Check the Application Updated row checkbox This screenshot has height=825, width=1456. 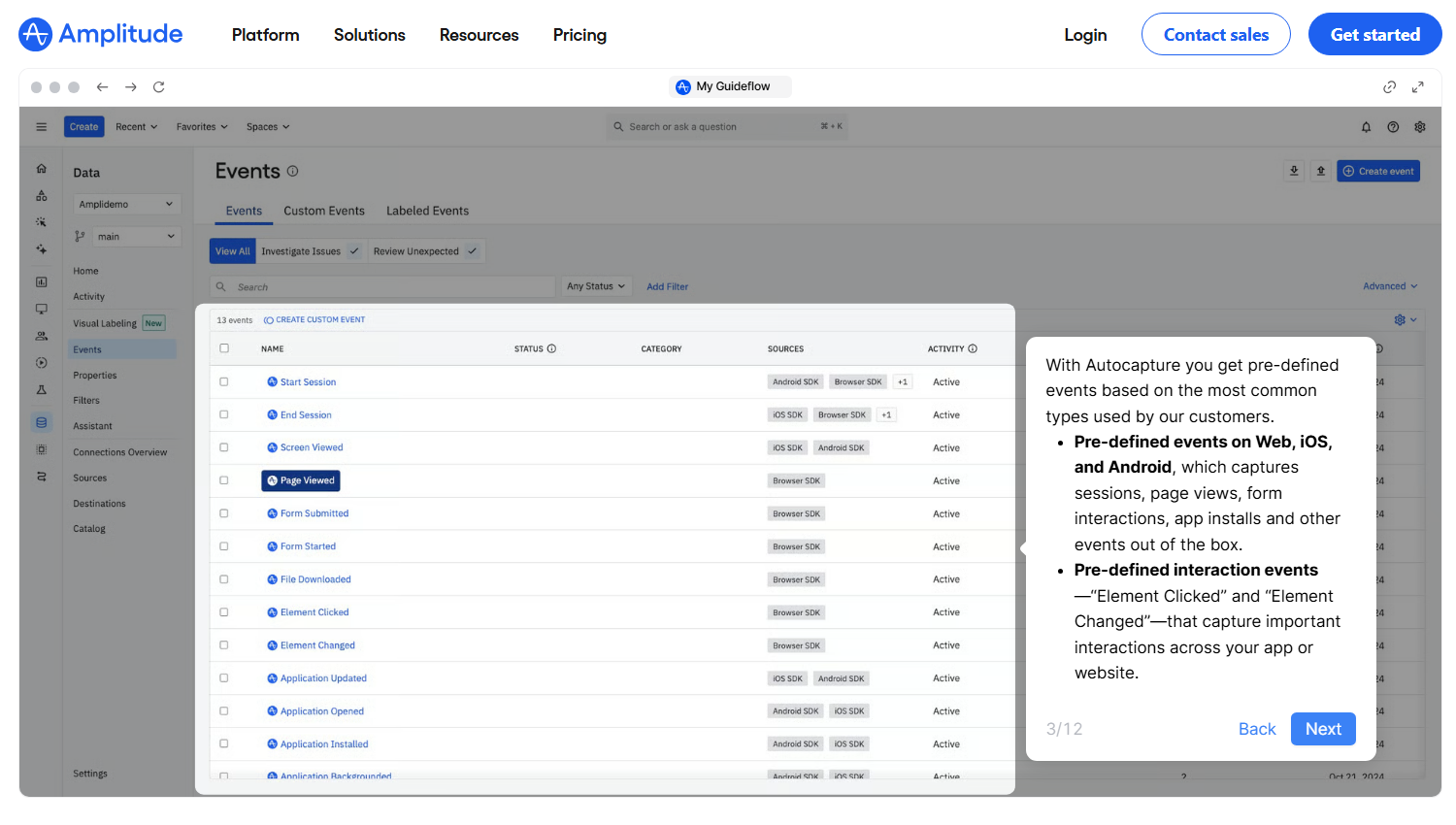(224, 678)
